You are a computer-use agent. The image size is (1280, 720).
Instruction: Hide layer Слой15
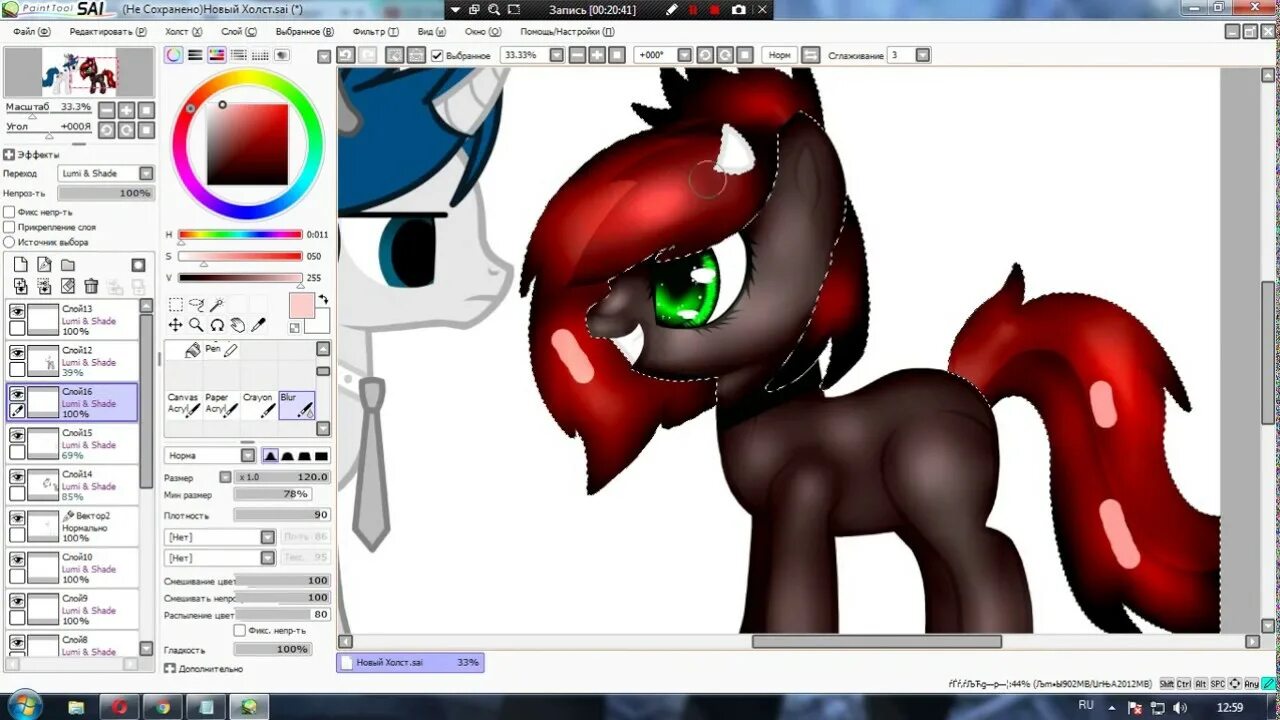click(17, 436)
